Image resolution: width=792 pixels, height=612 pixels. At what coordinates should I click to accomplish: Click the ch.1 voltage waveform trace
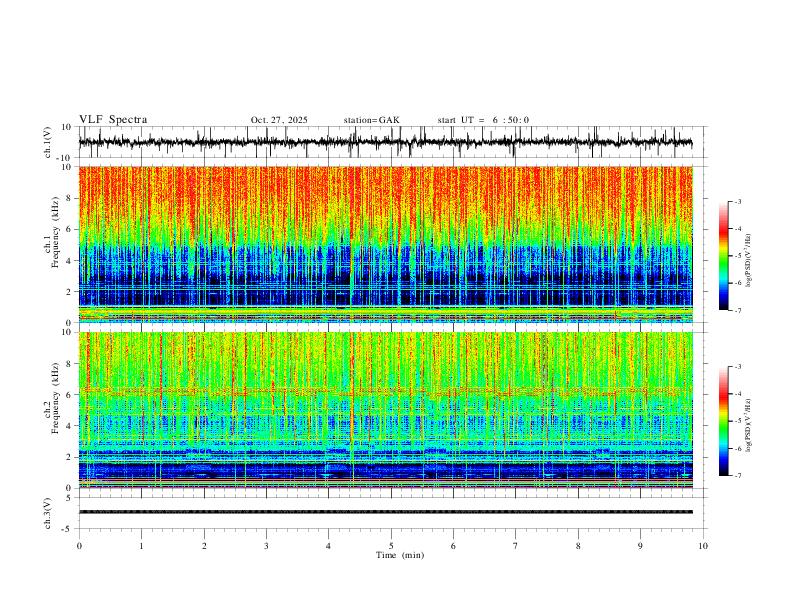pos(385,142)
